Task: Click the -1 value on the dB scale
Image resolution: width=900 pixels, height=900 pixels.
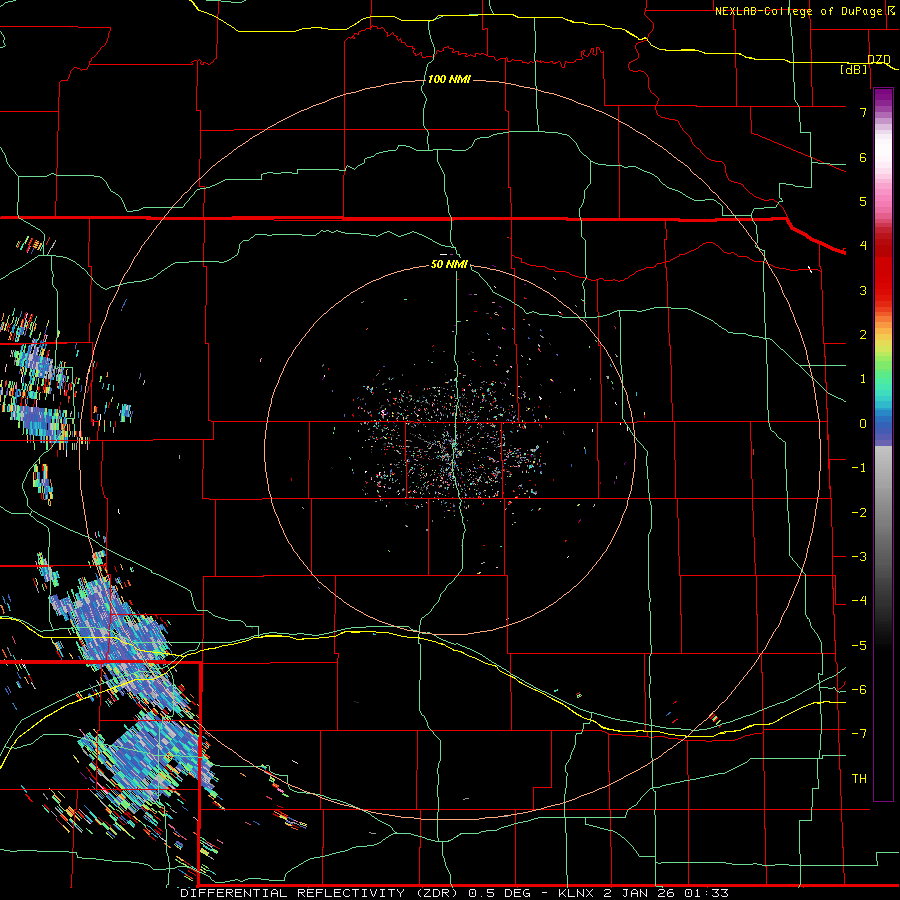Action: pyautogui.click(x=859, y=468)
